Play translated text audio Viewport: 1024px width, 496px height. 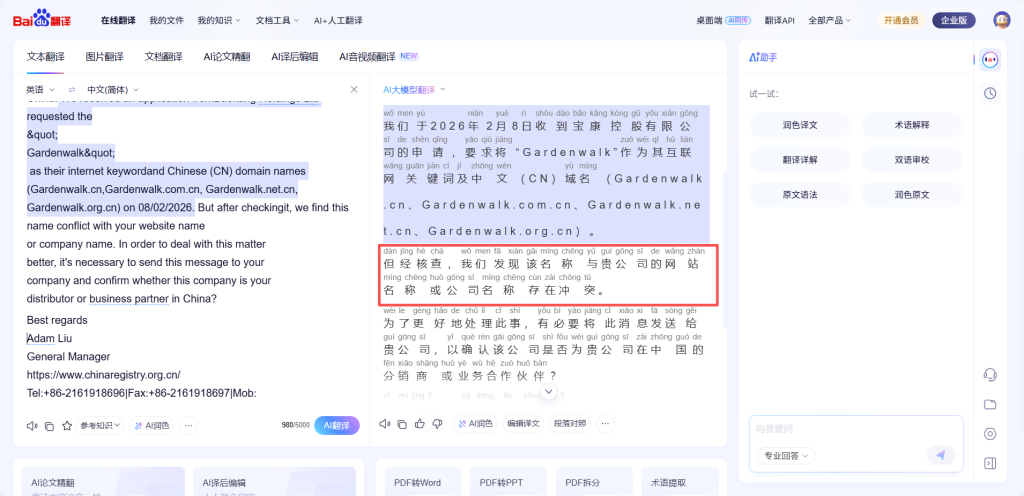pos(385,424)
